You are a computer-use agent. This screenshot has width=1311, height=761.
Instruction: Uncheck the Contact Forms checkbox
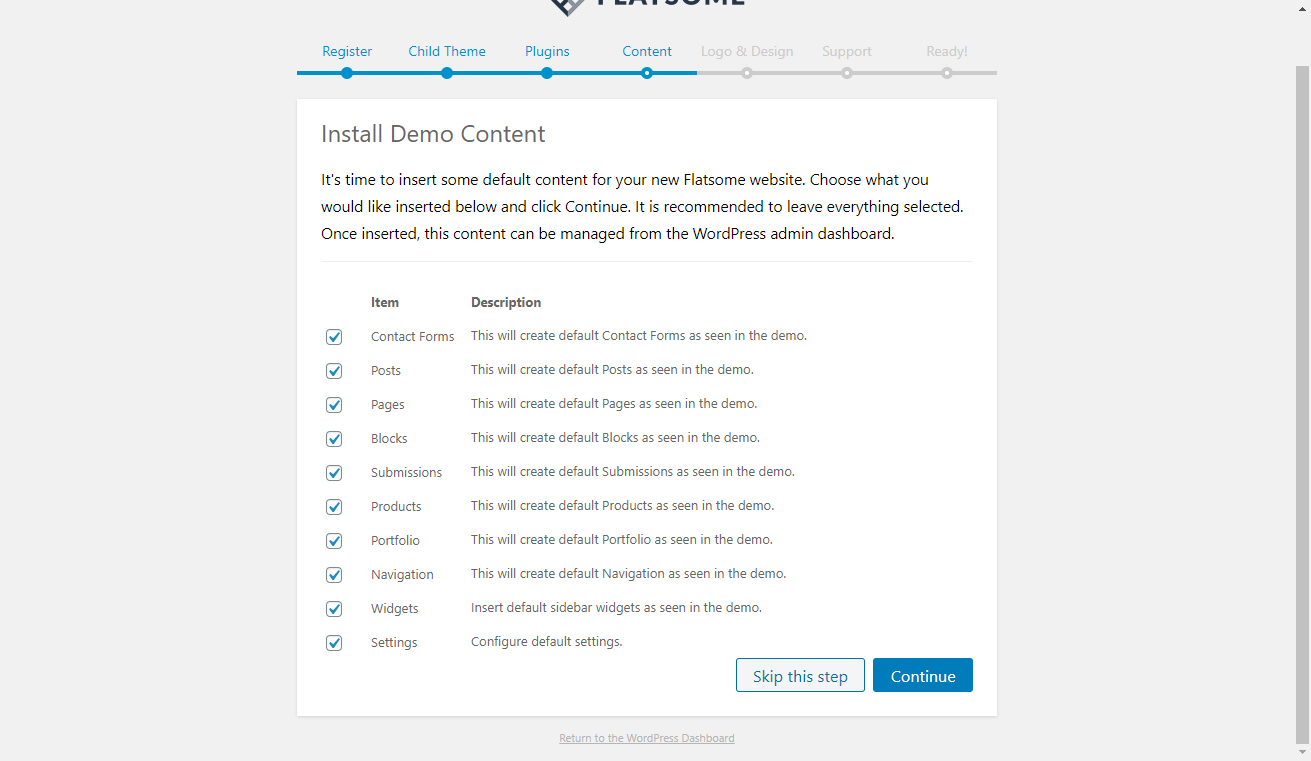click(x=334, y=337)
